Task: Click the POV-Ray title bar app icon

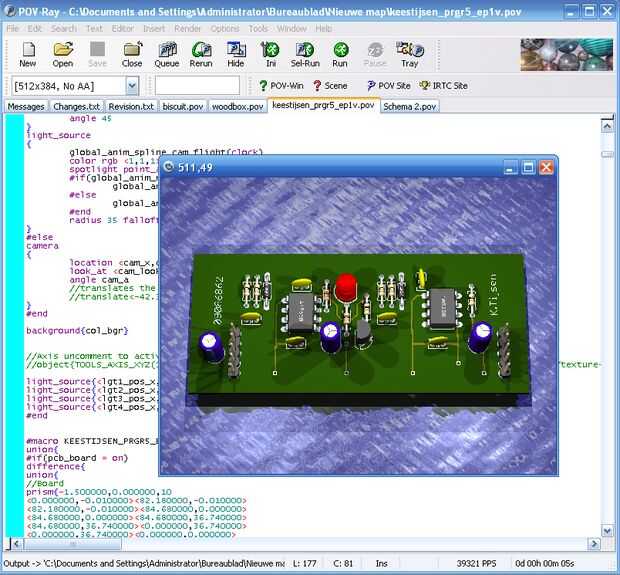Action: coord(9,11)
